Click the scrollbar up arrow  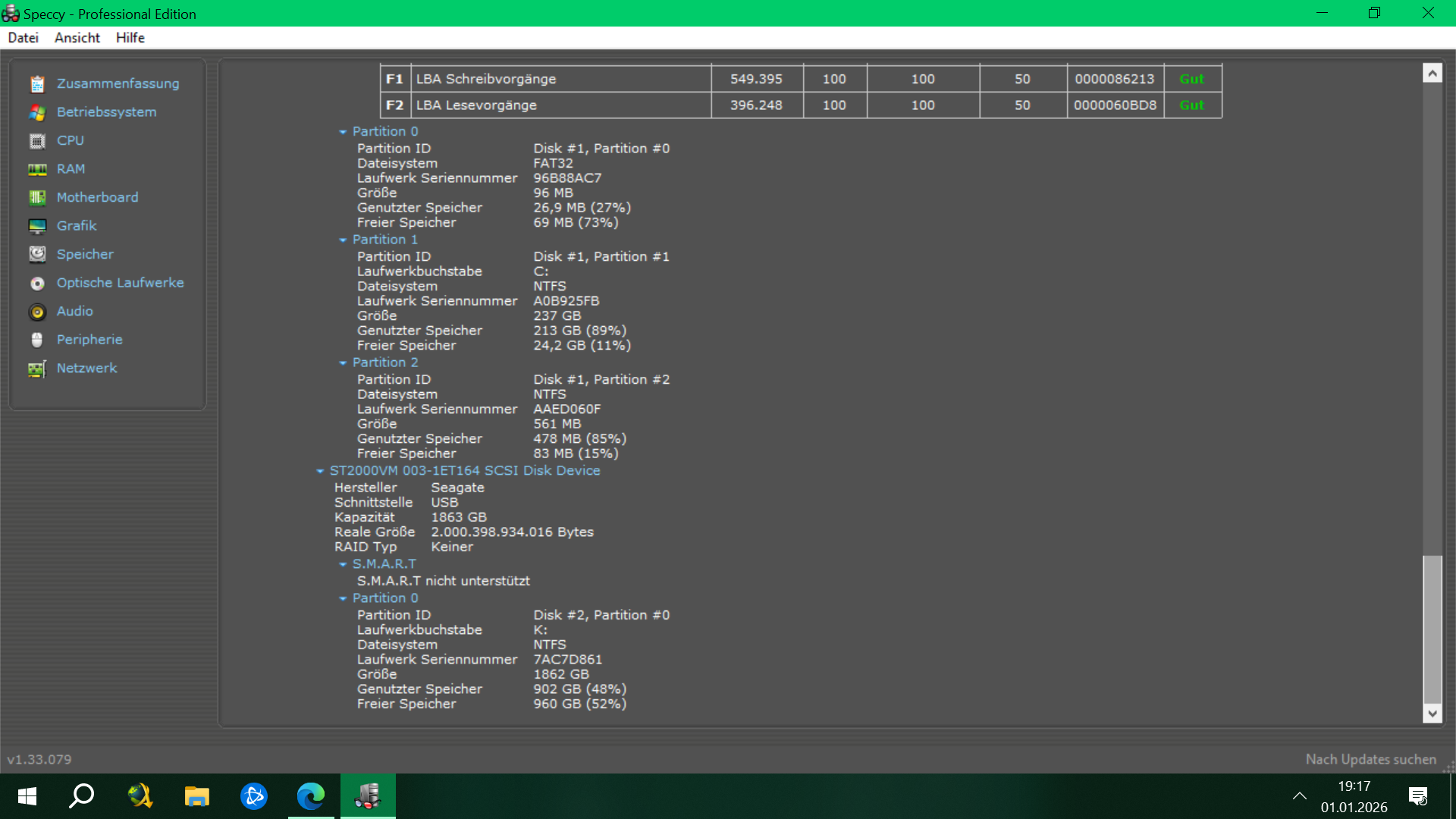(1432, 74)
